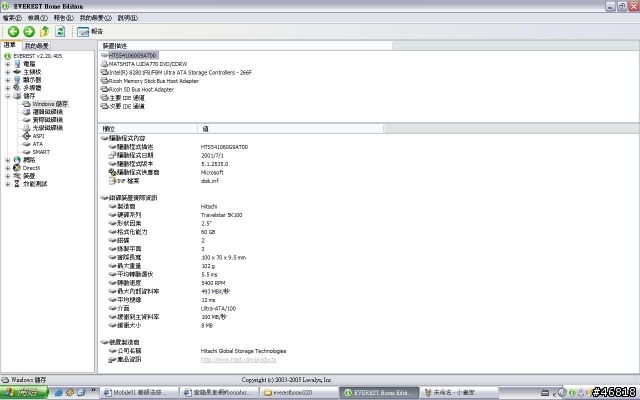
Task: Click the 'Travelstar 5K100' value
Action: click(221, 215)
